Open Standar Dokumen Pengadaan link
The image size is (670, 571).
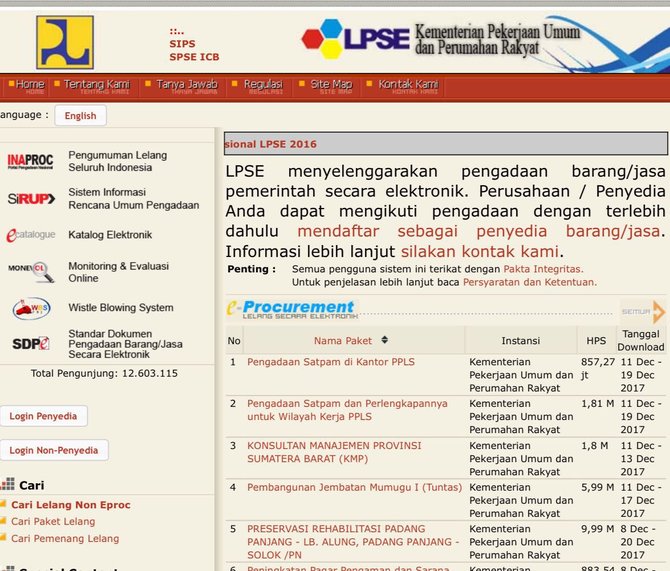tap(125, 344)
